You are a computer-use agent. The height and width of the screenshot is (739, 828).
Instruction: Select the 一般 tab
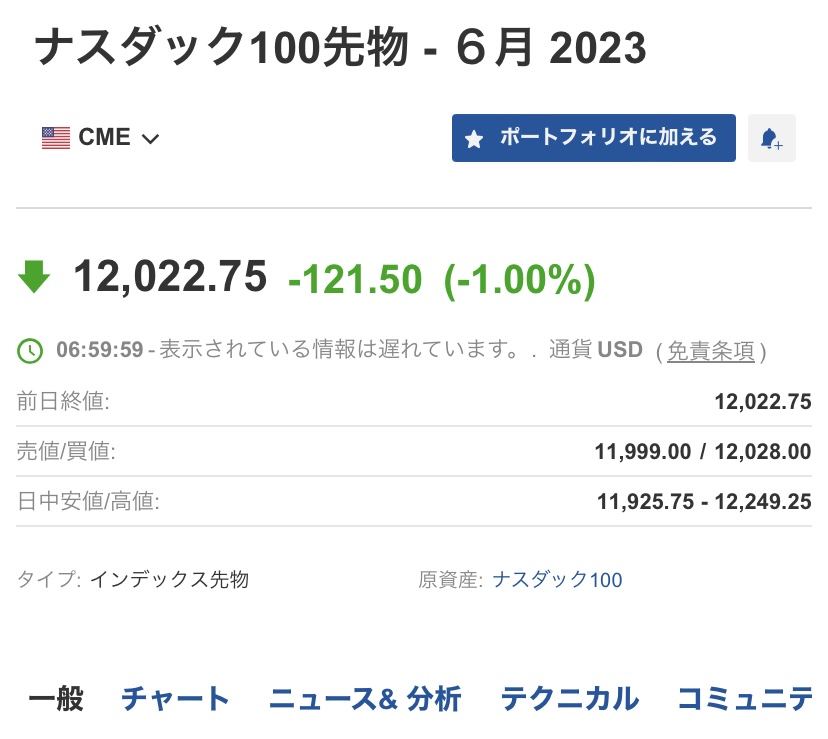click(x=56, y=698)
